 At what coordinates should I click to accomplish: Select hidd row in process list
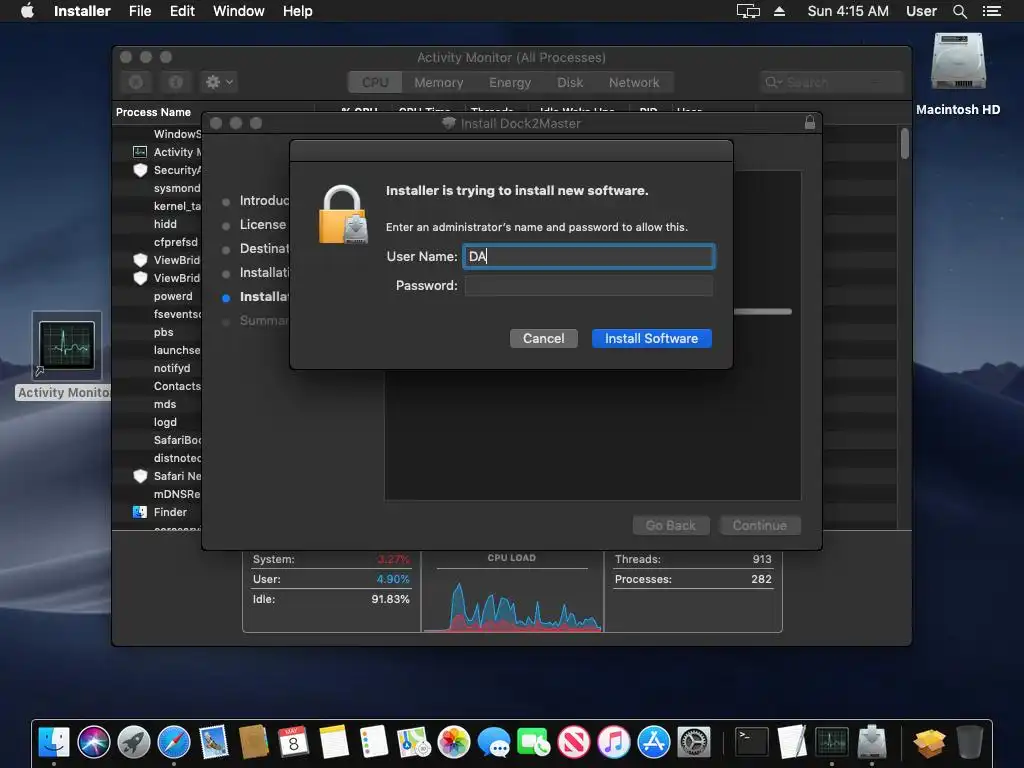click(x=157, y=224)
